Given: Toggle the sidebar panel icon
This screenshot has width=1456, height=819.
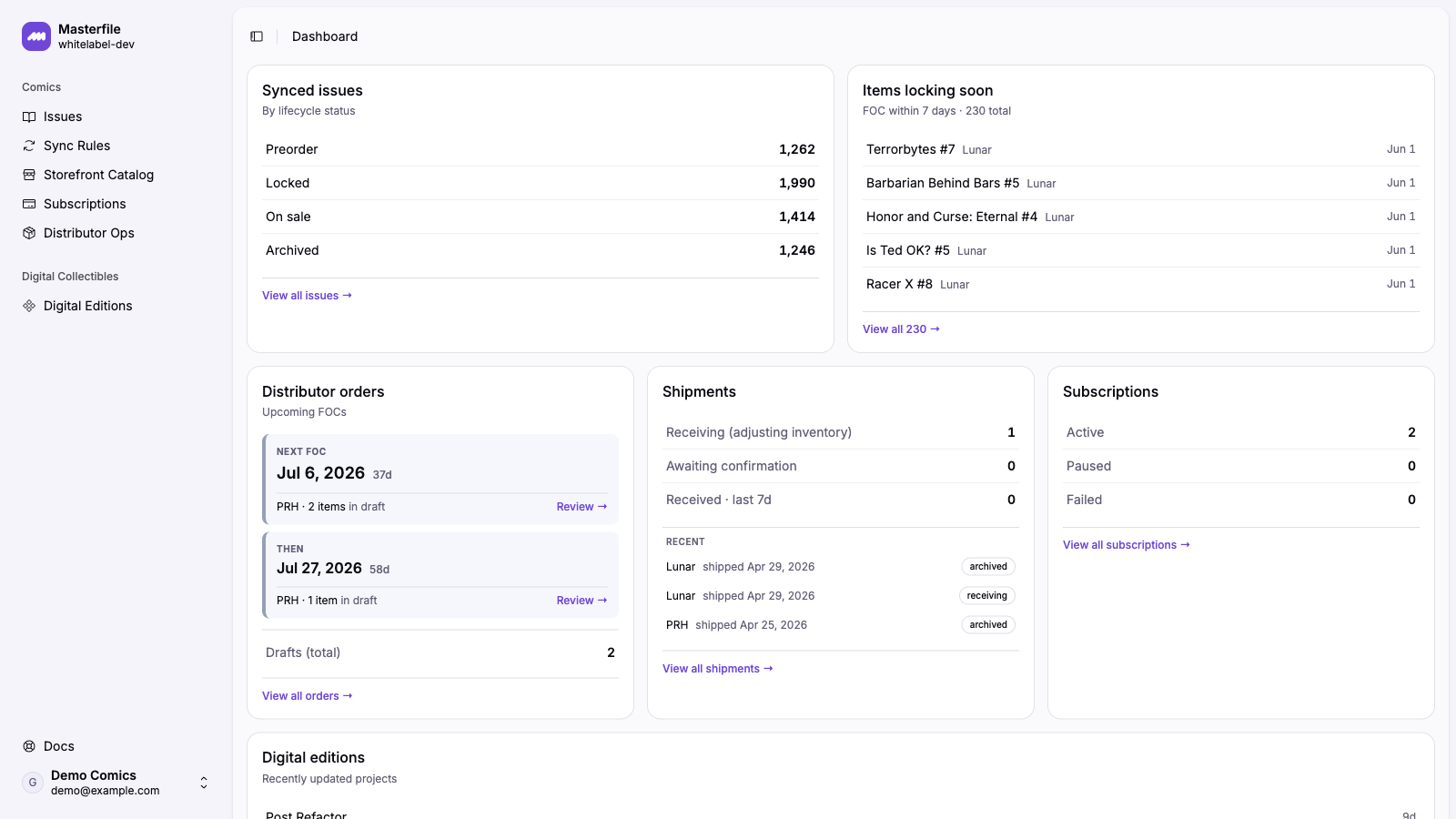Looking at the screenshot, I should [257, 36].
